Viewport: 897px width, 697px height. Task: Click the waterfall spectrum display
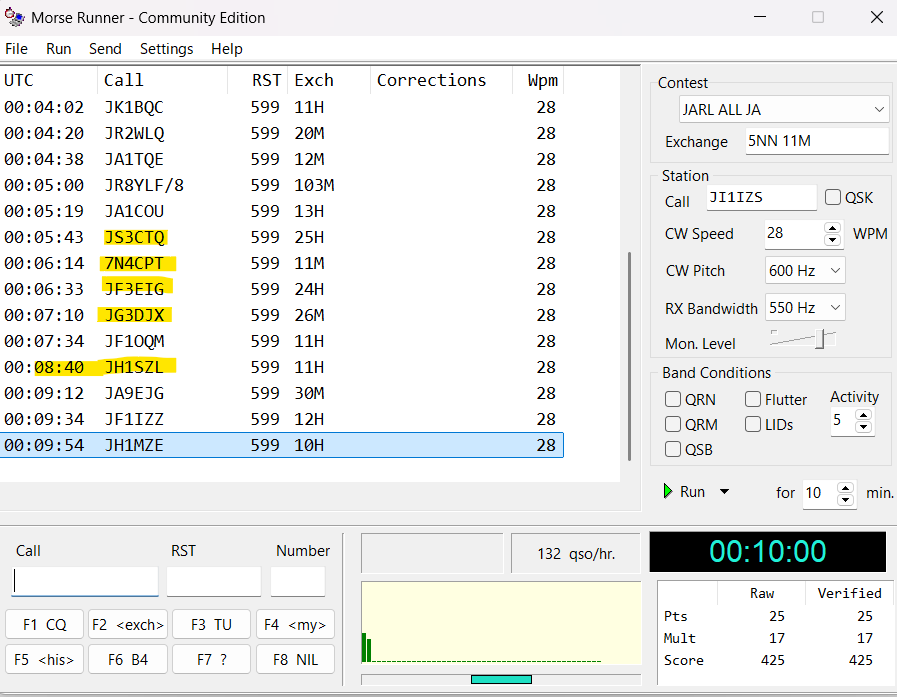(x=501, y=623)
